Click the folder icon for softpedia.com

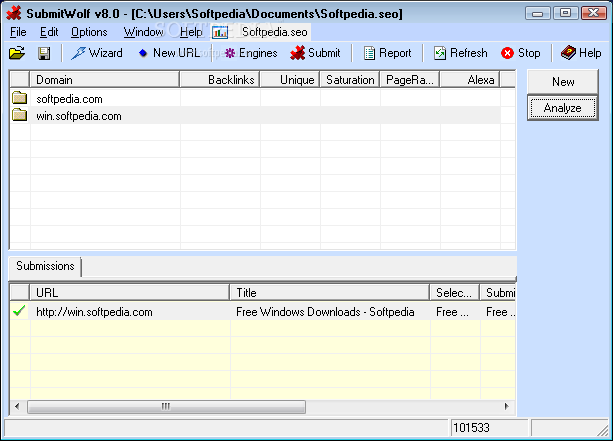pyautogui.click(x=20, y=98)
